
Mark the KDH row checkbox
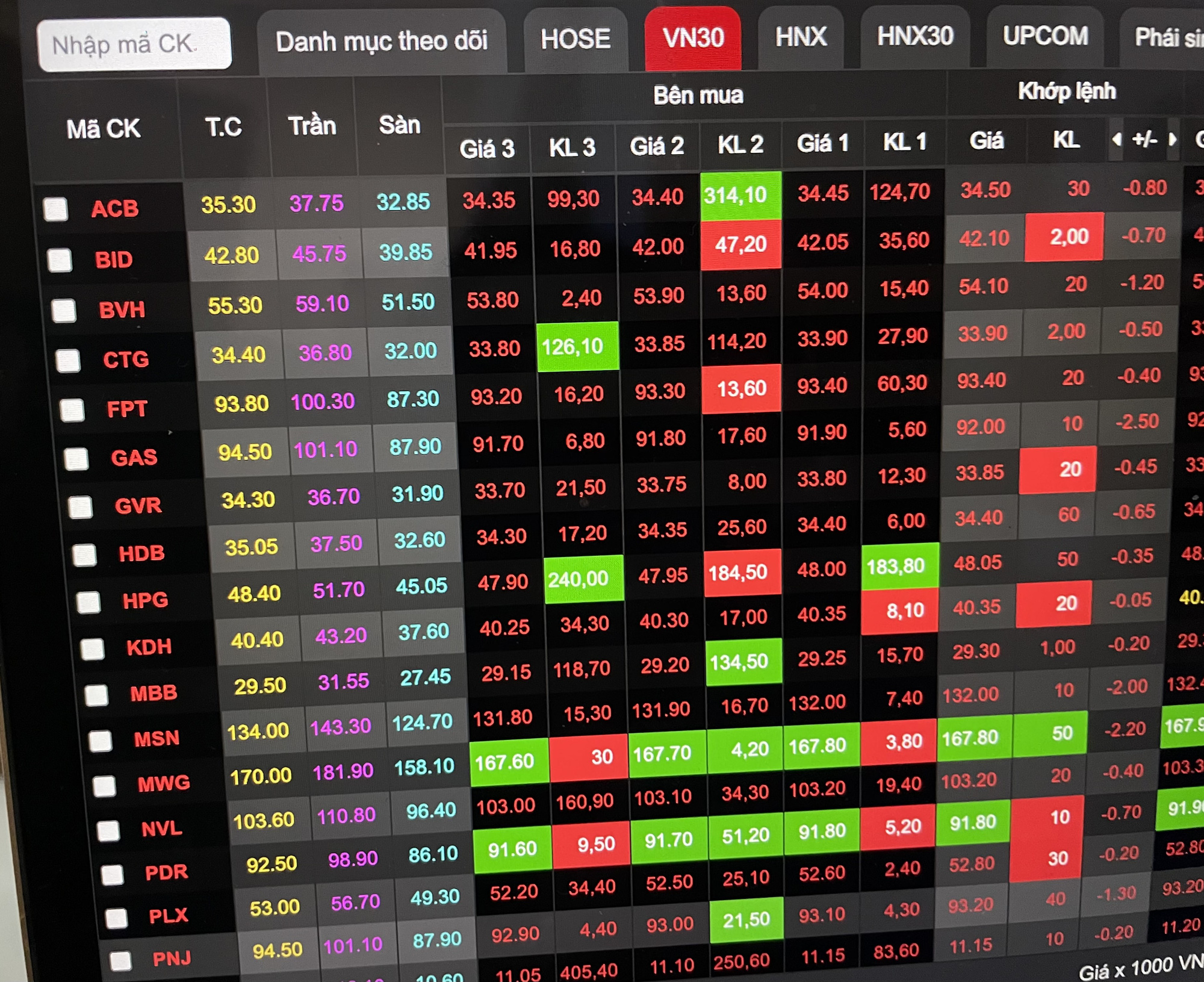point(93,648)
